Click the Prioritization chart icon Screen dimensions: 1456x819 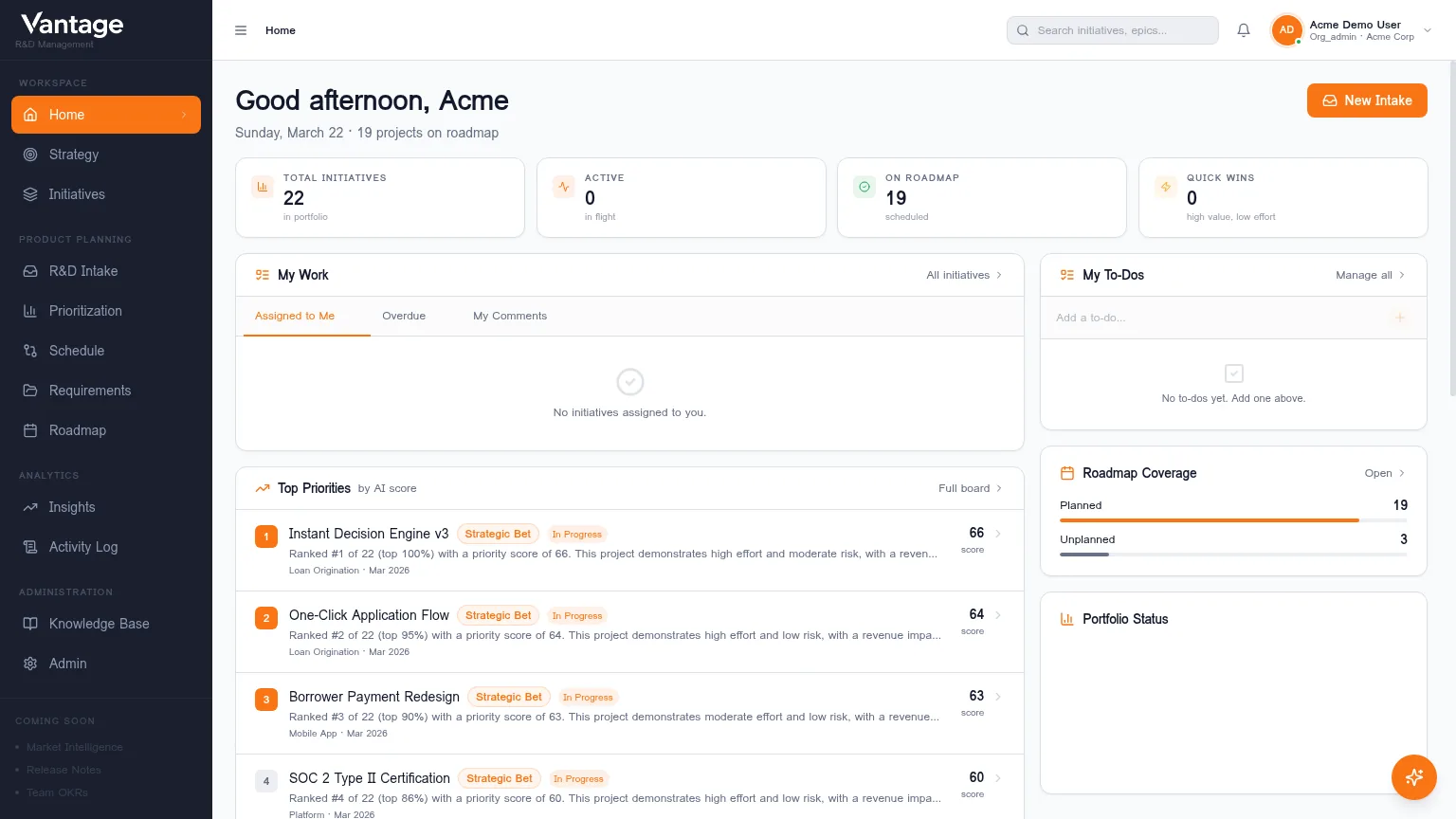click(x=30, y=311)
